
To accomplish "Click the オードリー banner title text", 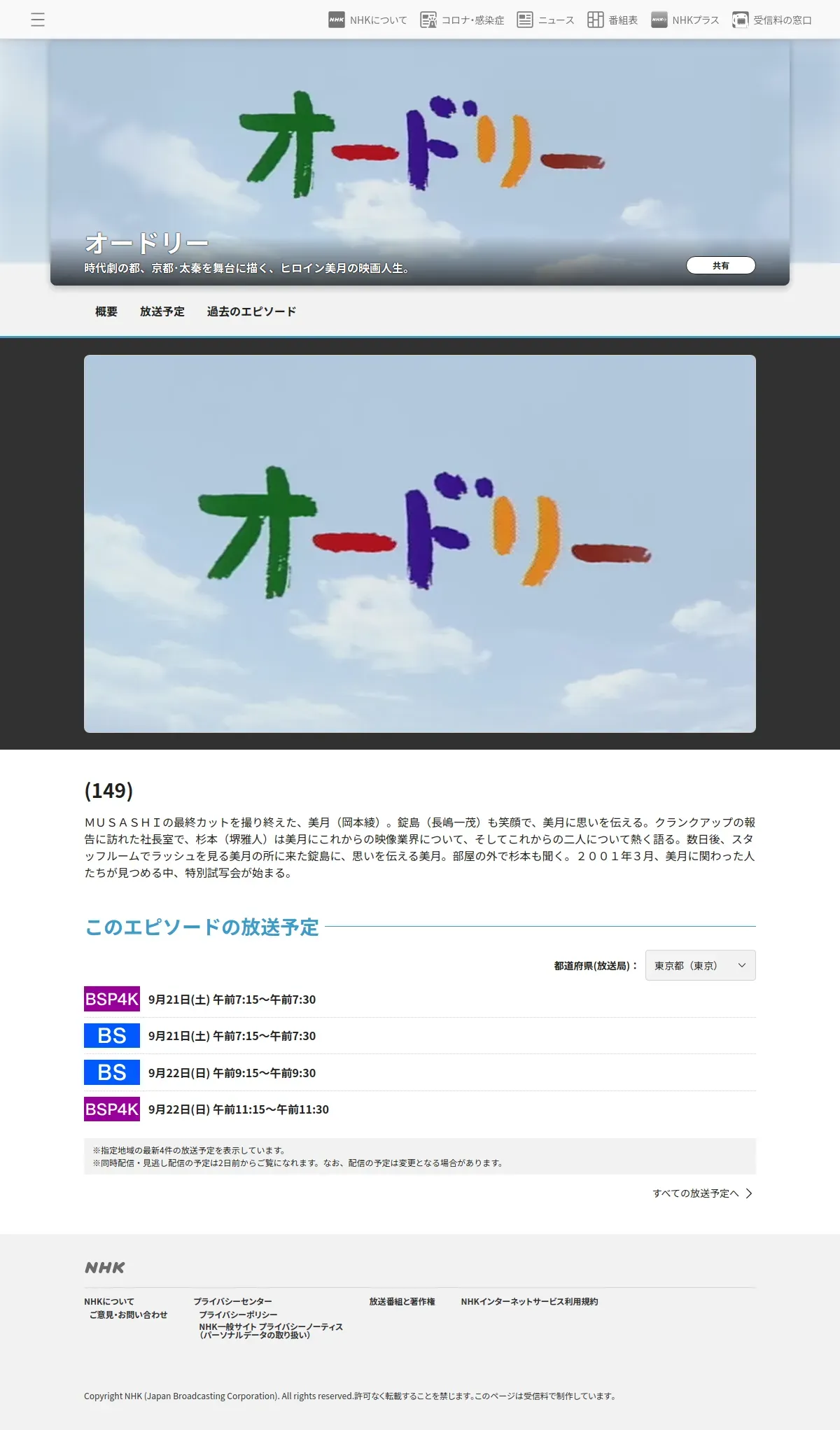I will (147, 243).
